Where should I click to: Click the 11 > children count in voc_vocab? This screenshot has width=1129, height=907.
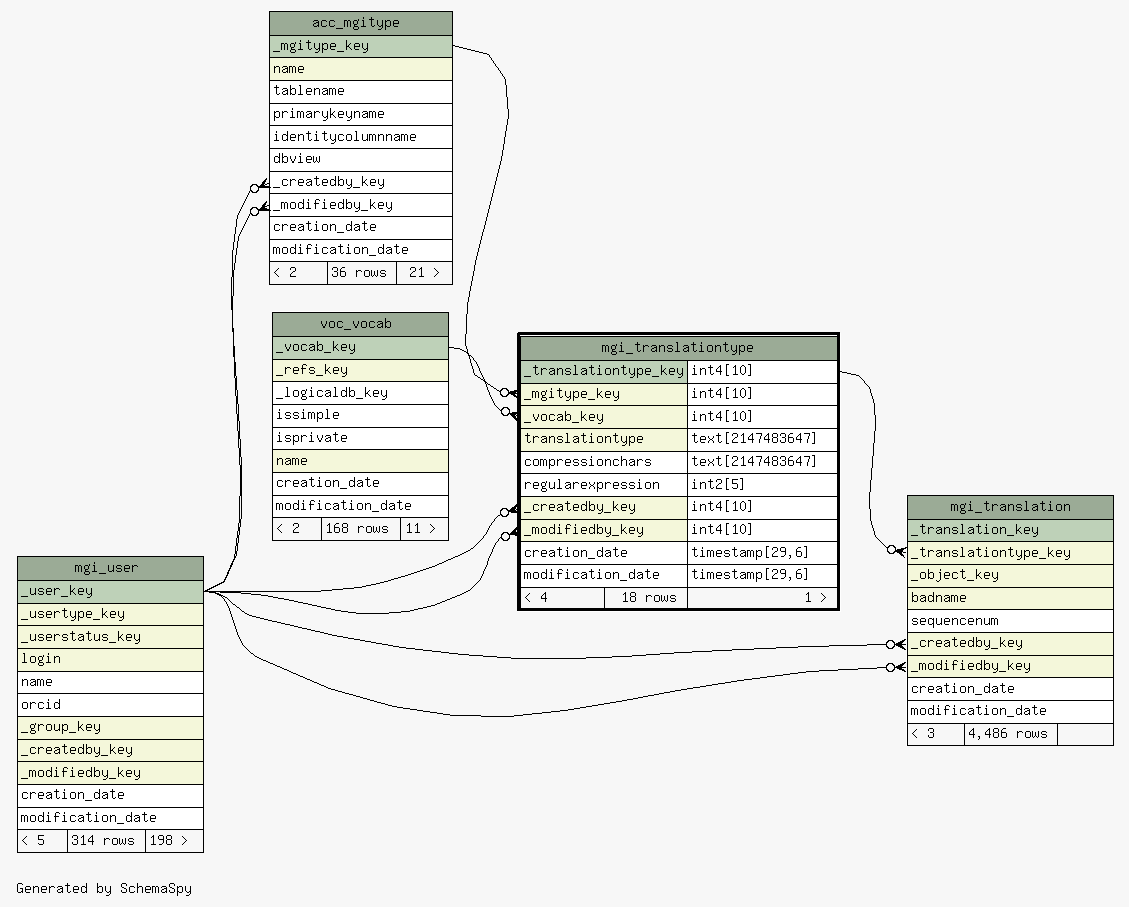tap(424, 529)
